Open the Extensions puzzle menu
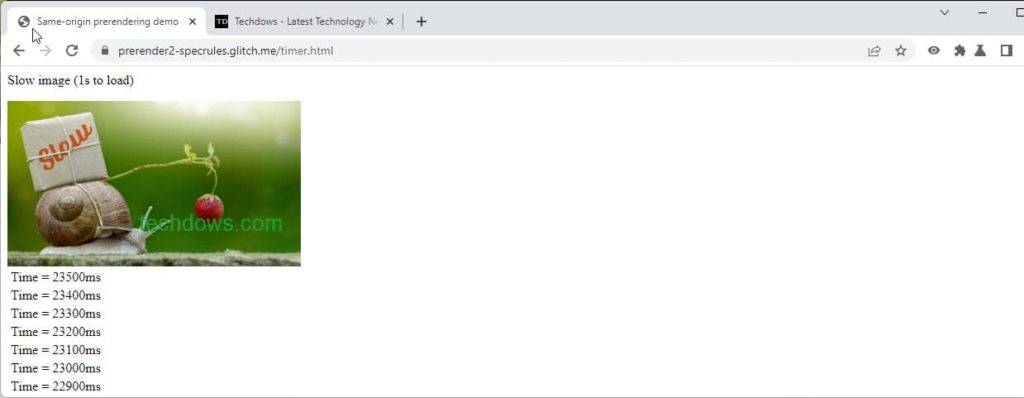1024x398 pixels. click(959, 50)
